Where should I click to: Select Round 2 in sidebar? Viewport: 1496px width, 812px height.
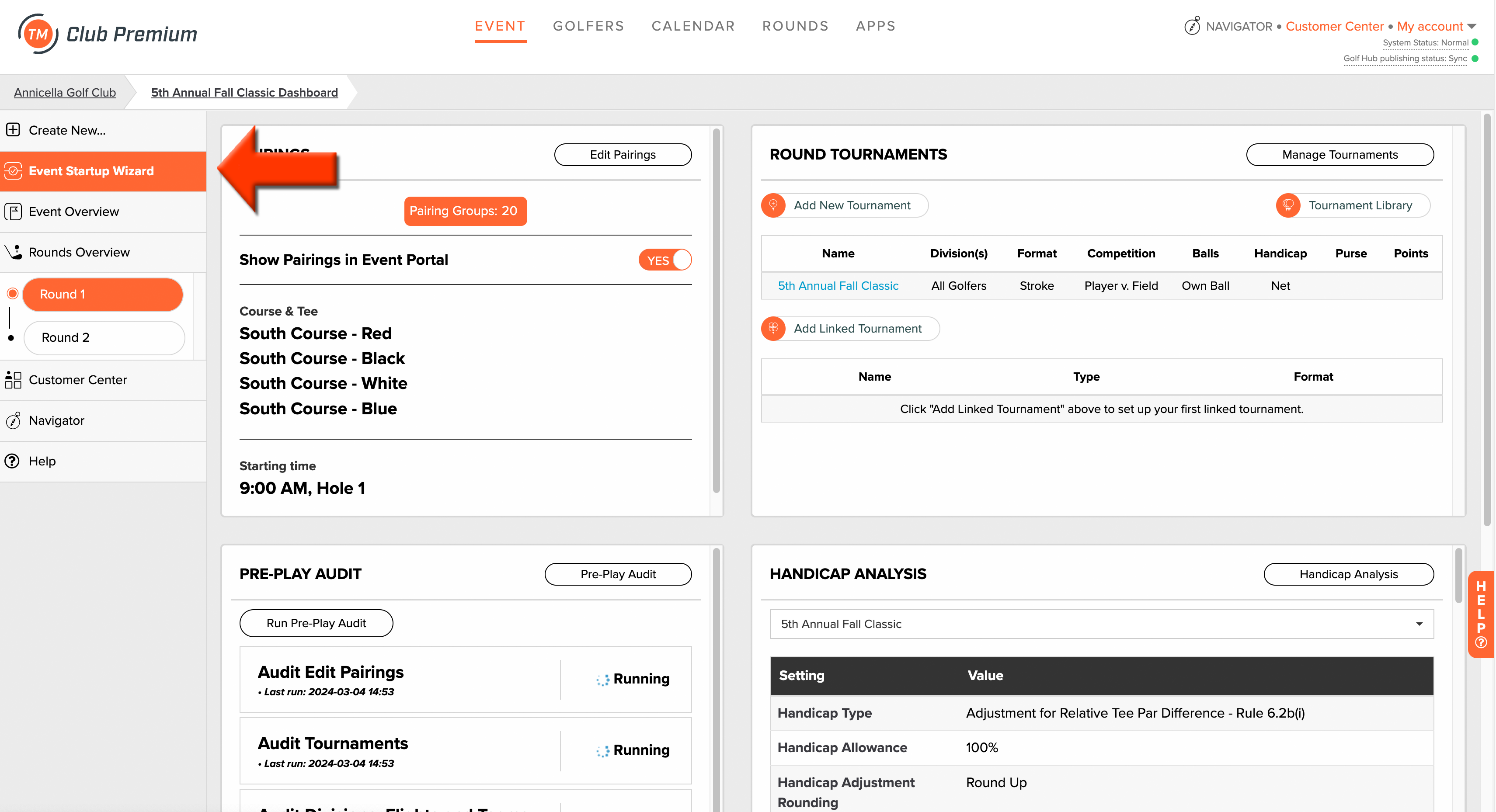tap(104, 337)
